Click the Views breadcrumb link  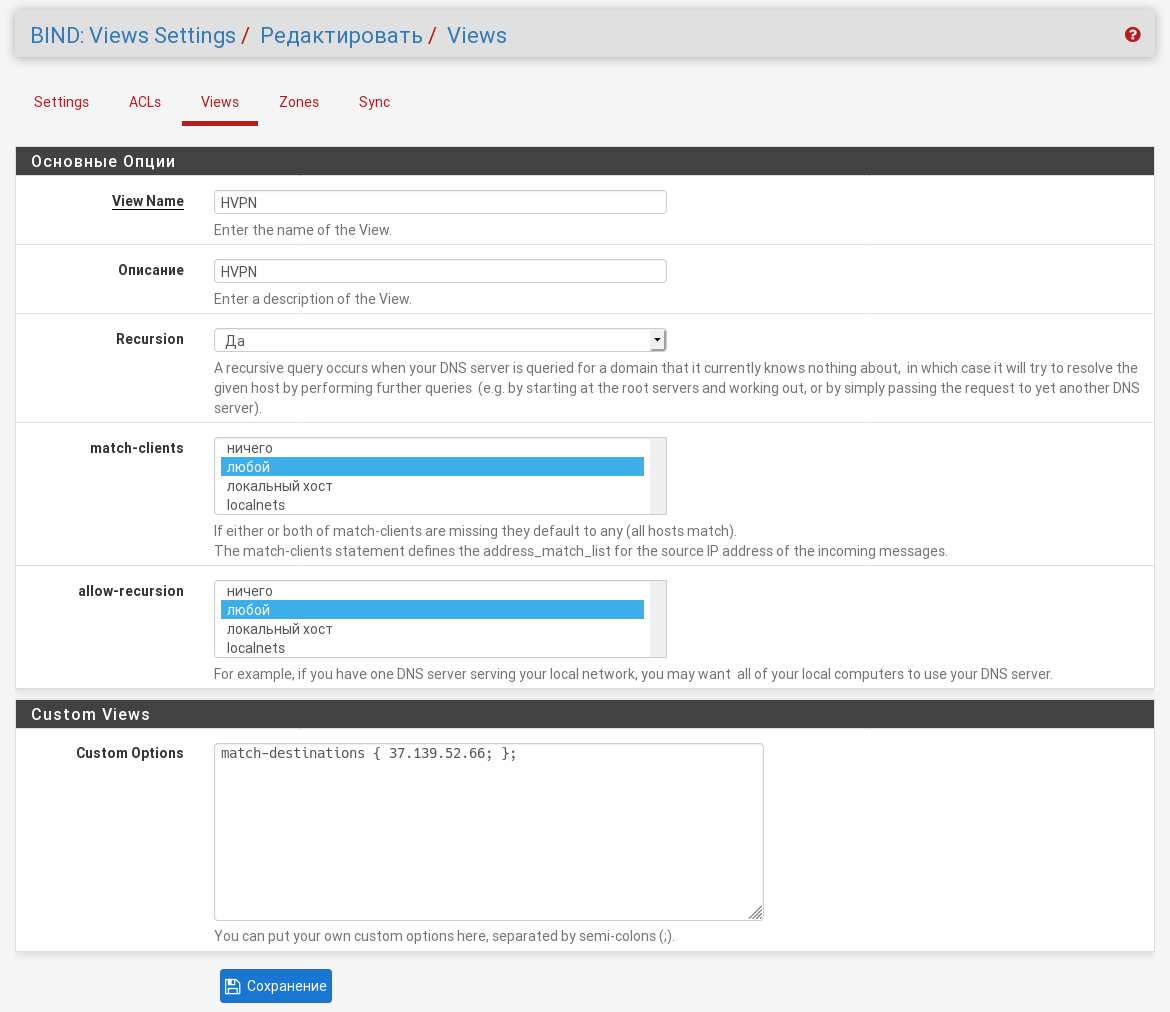[476, 36]
